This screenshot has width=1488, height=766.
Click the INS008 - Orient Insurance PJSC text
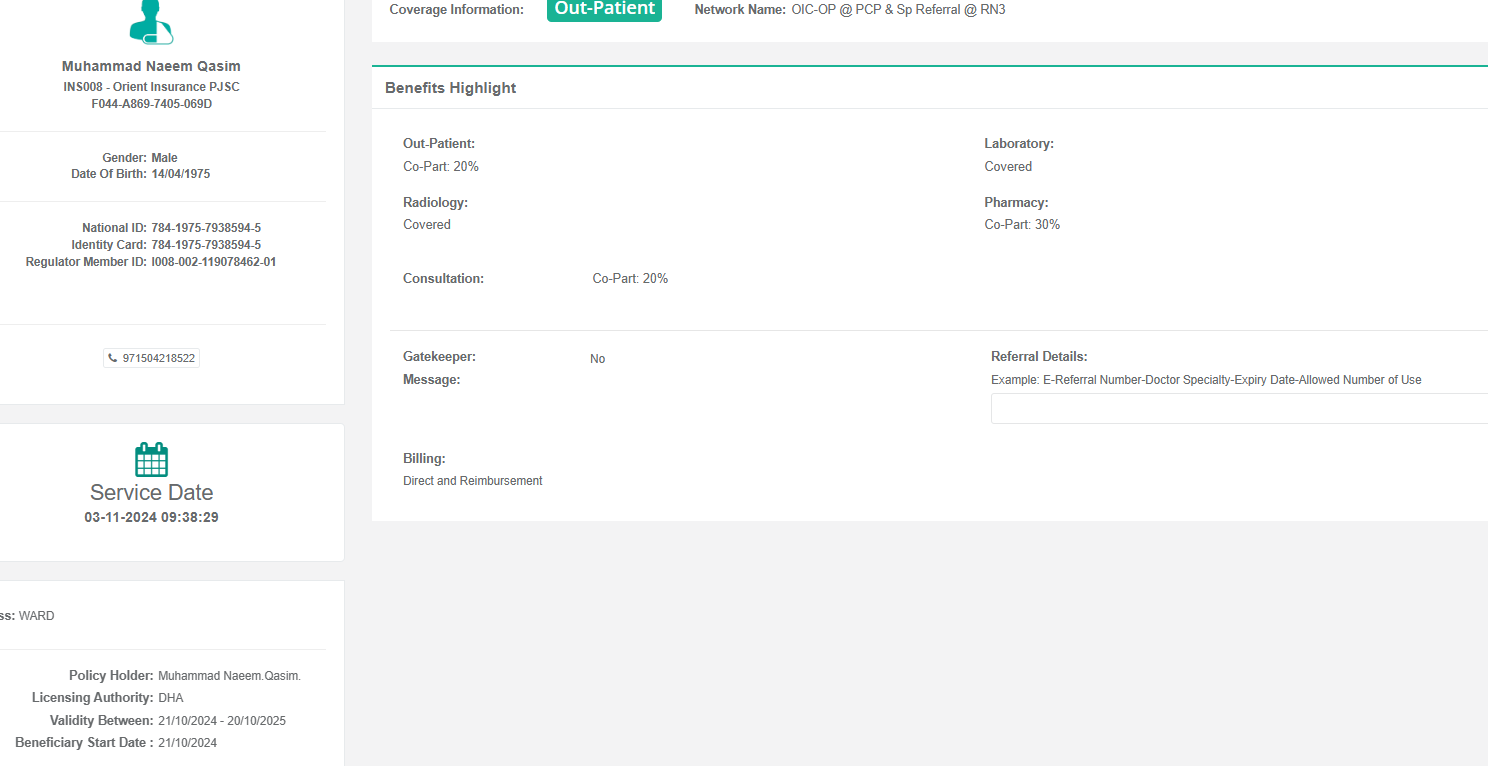pyautogui.click(x=151, y=87)
